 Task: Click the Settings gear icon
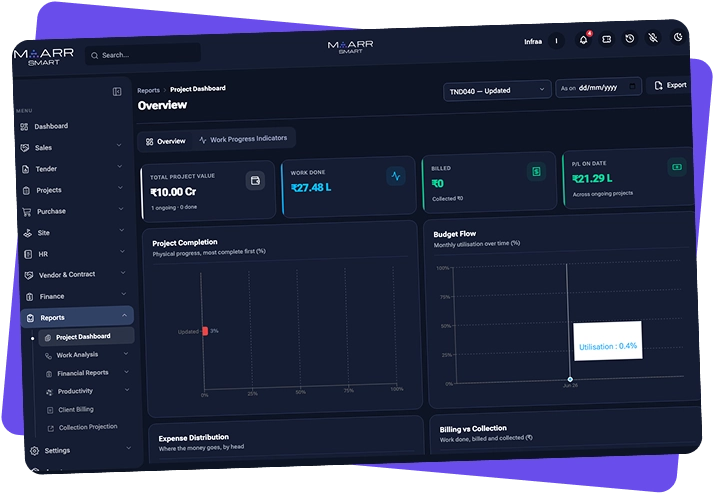tap(34, 451)
